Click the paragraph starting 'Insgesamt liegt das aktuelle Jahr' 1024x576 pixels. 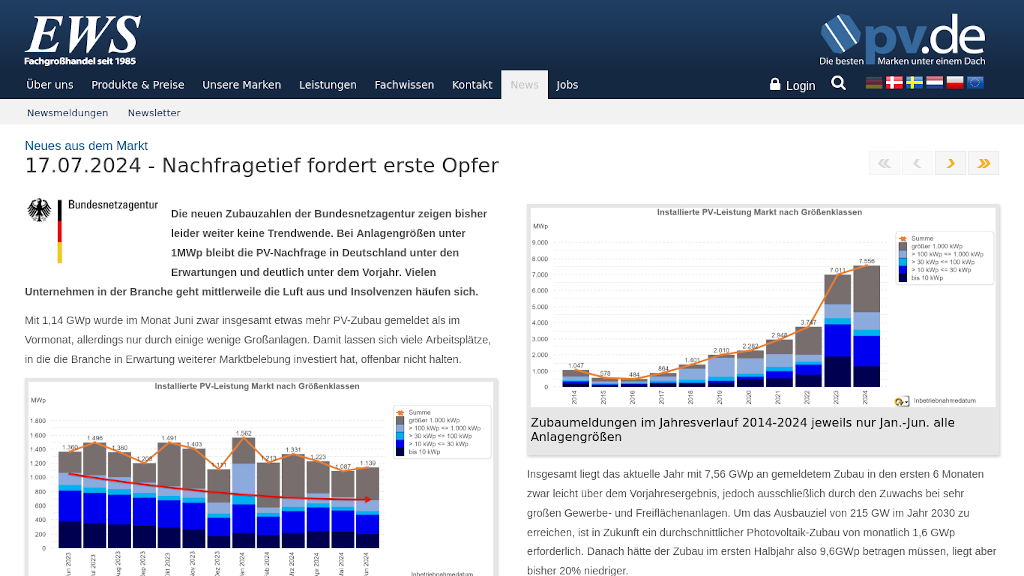click(x=762, y=522)
